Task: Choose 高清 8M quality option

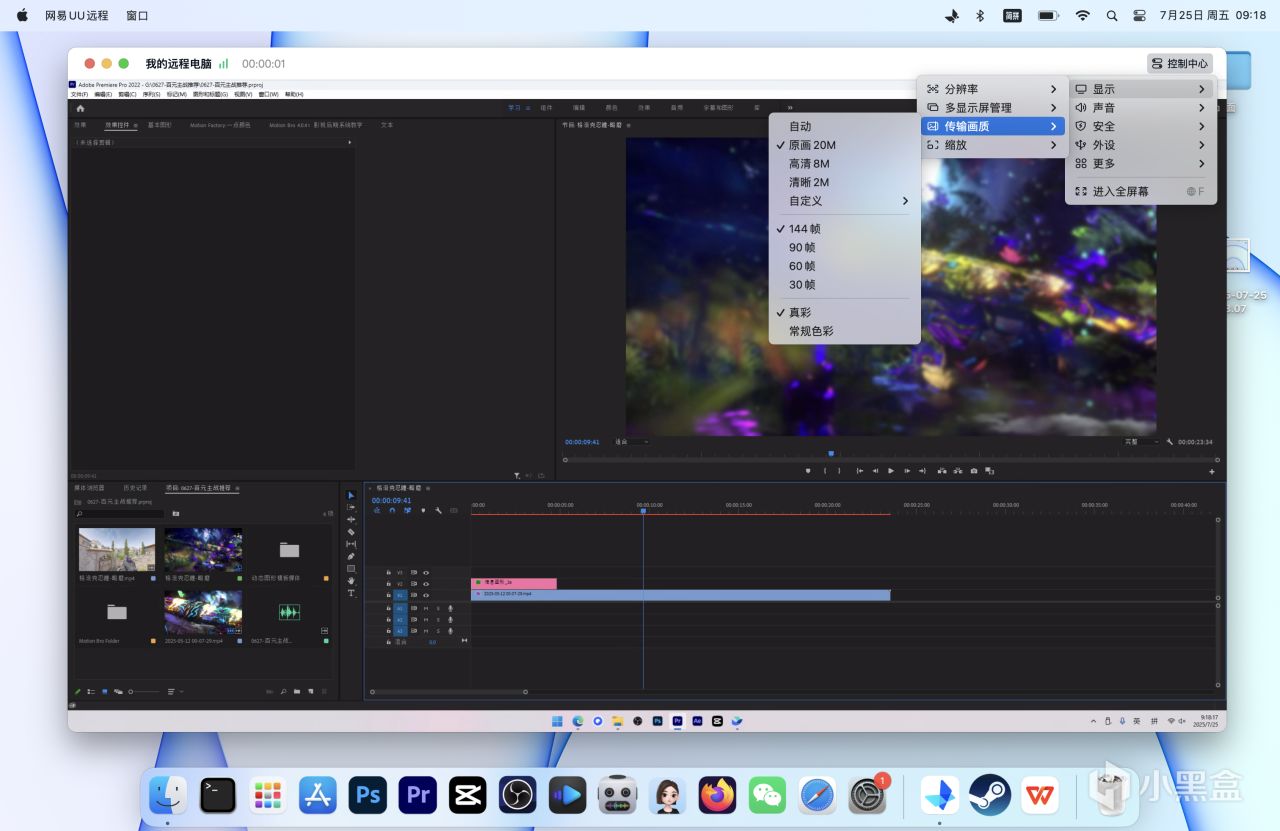Action: pos(809,164)
